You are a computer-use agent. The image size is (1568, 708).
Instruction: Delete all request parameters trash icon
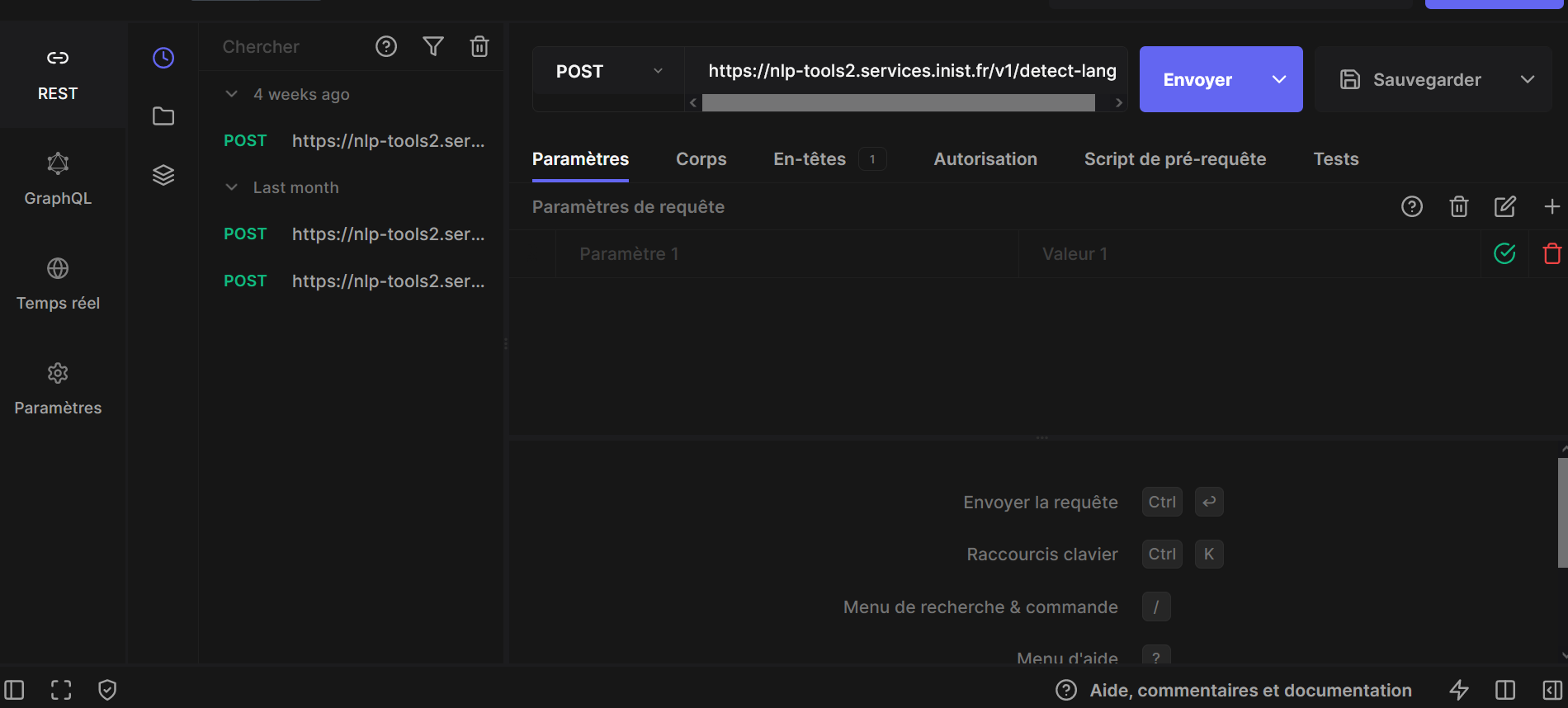point(1458,206)
